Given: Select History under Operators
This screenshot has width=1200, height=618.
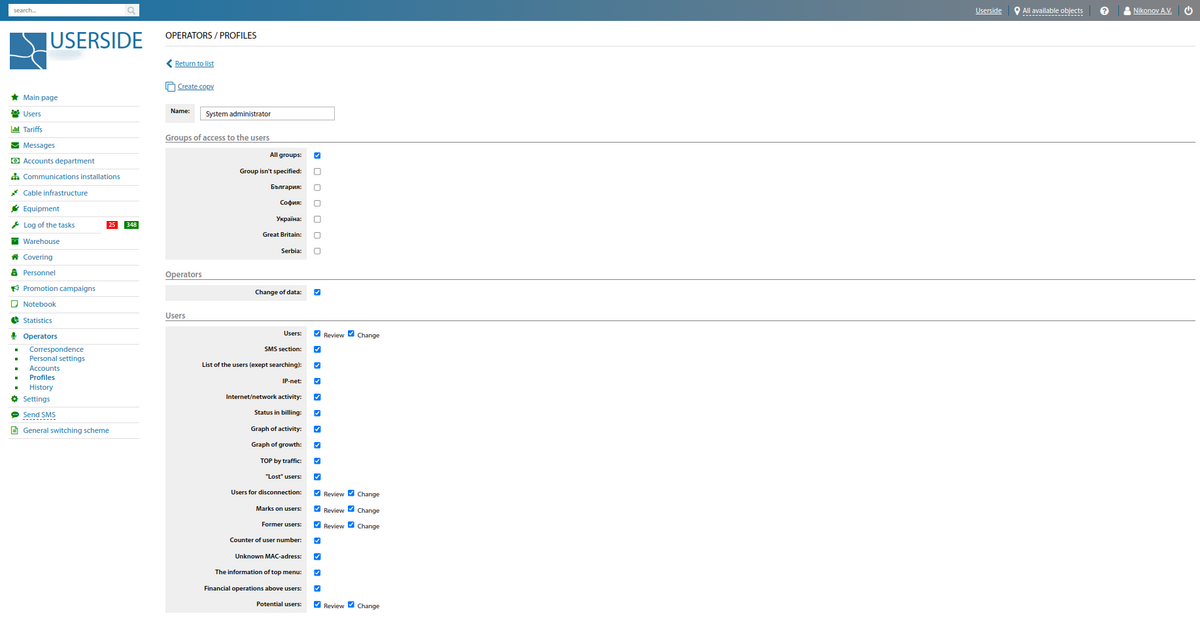Looking at the screenshot, I should tap(40, 387).
